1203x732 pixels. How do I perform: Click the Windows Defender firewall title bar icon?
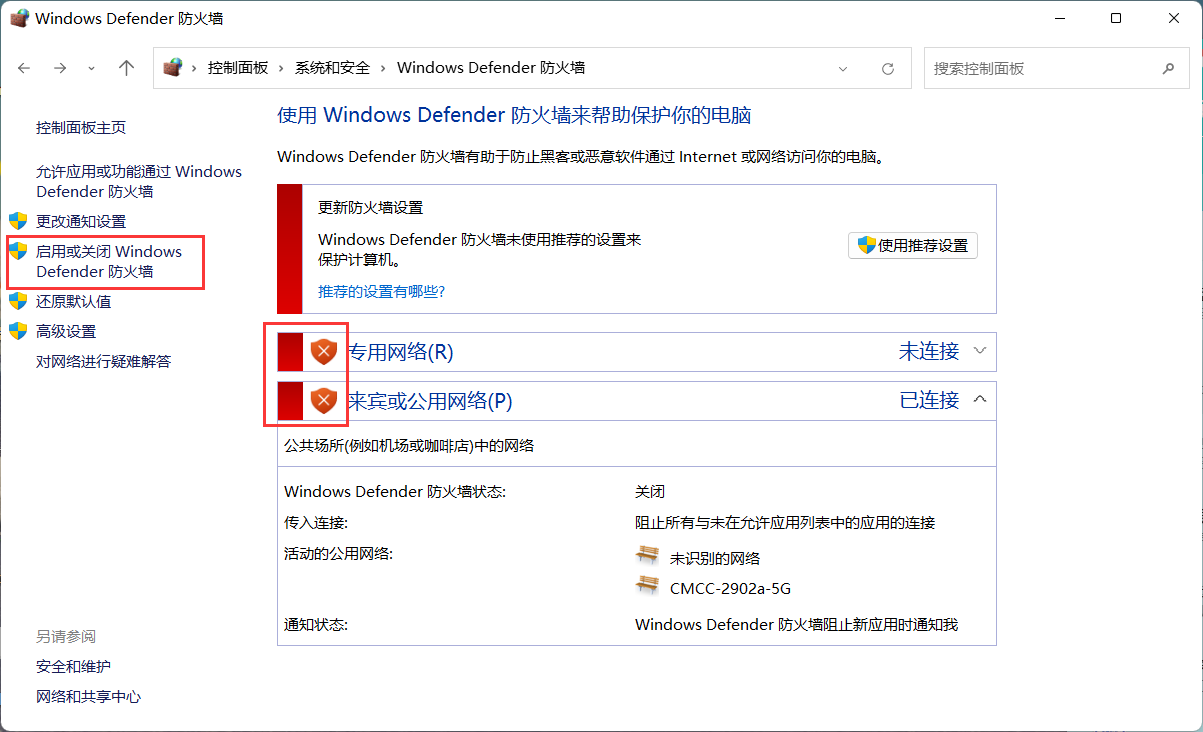18,18
